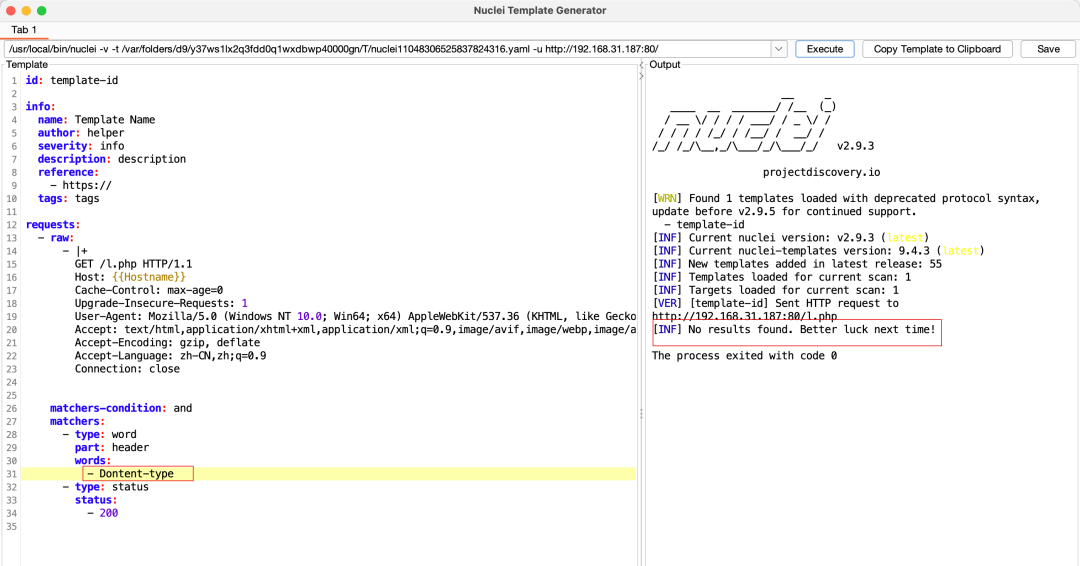The image size is (1080, 566).
Task: Click 'Current nuclei-templates version' output line
Action: (818, 251)
